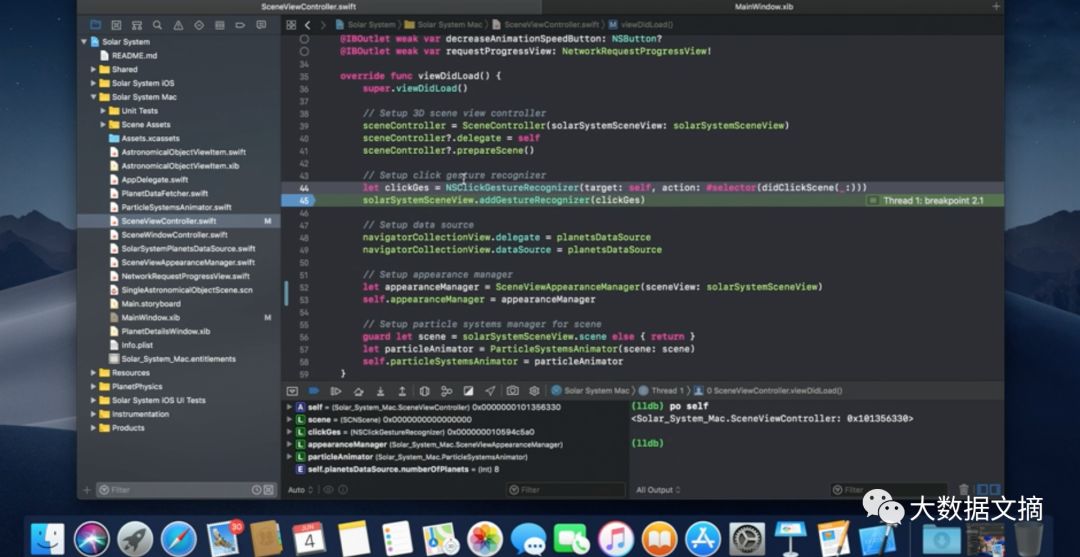
Task: Open Debug Memory Graph
Action: 446,390
